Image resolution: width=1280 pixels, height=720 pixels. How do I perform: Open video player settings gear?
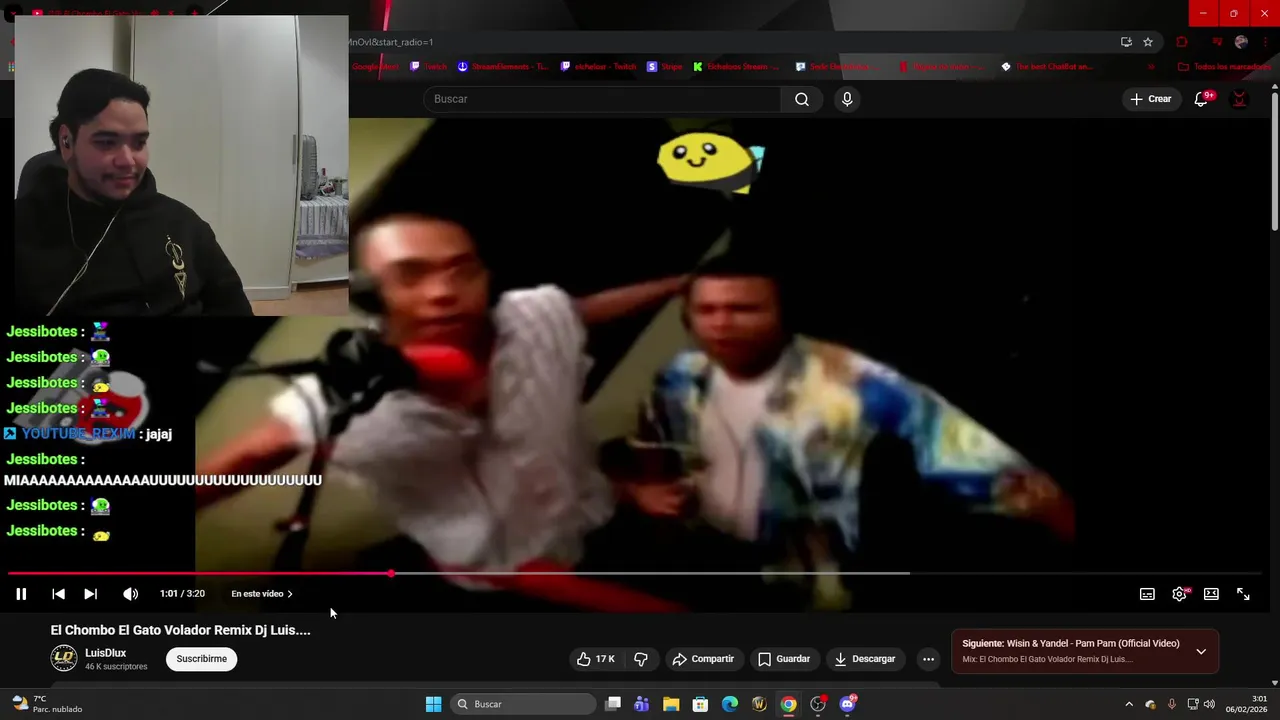point(1180,594)
